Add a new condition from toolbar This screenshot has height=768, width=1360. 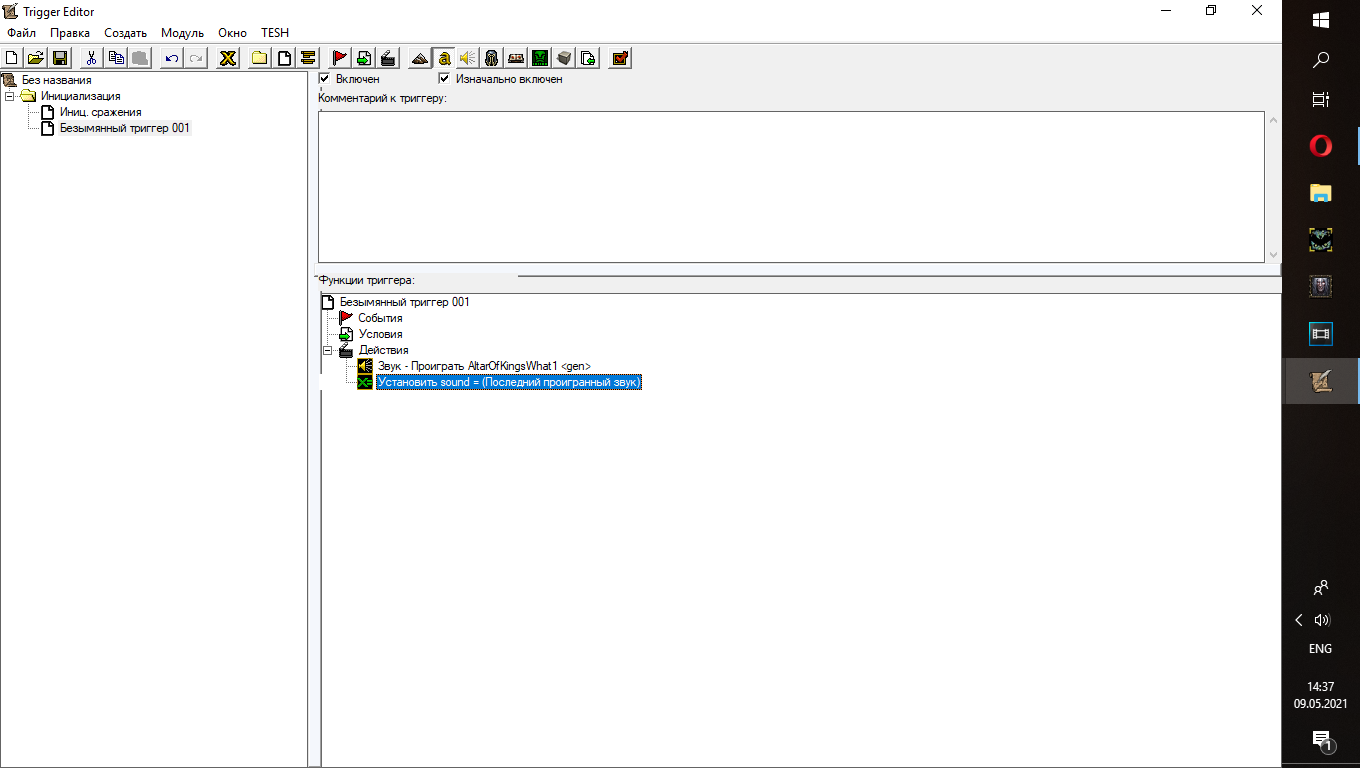pos(364,58)
